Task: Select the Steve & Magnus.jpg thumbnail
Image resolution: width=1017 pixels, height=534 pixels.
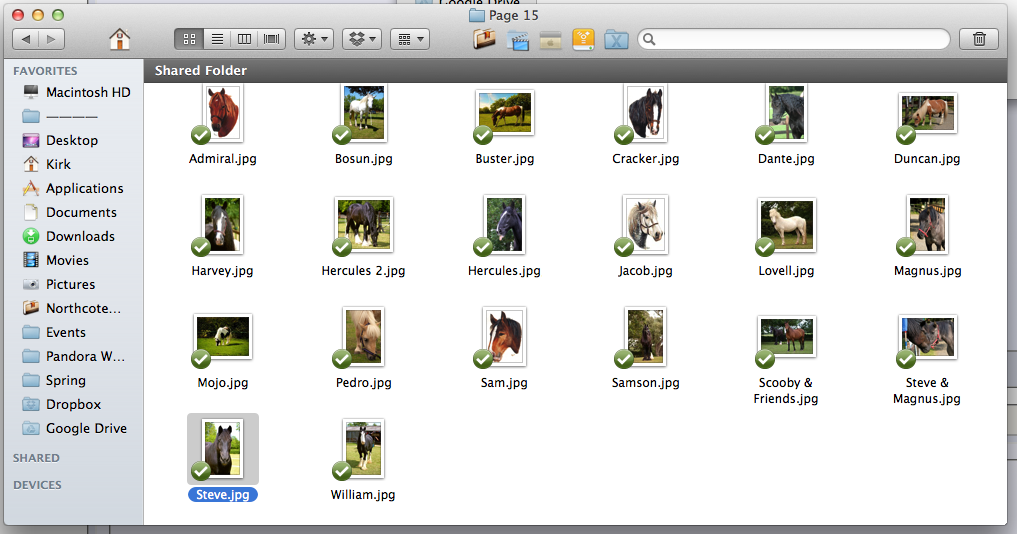Action: 927,337
